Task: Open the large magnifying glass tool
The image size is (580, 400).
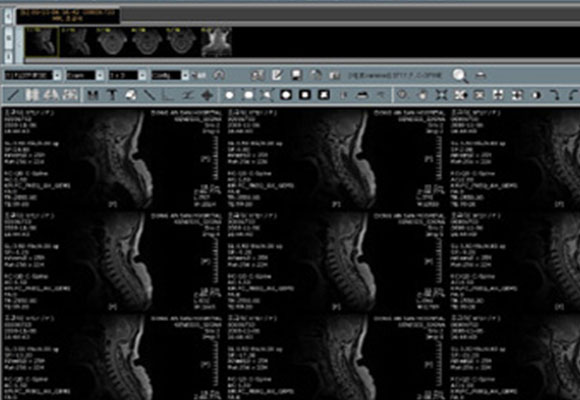Action: (460, 75)
